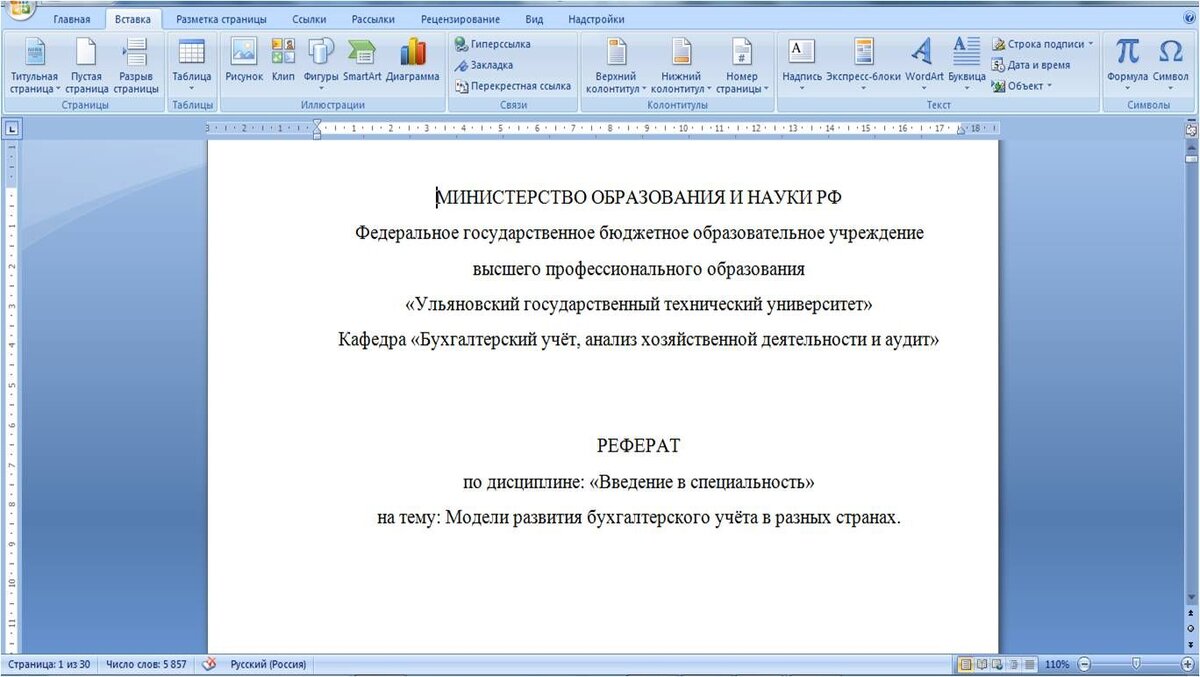Viewport: 1200px width, 677px height.
Task: Open the Таблица table tool
Action: pos(191,65)
